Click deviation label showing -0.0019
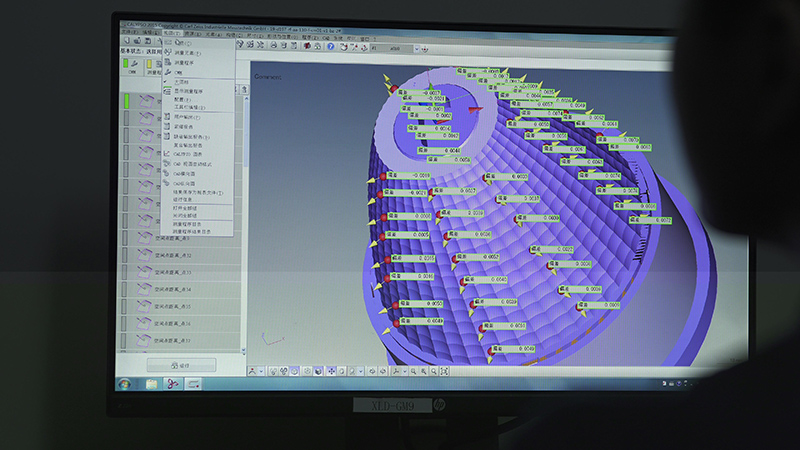The width and height of the screenshot is (800, 450). 410,175
